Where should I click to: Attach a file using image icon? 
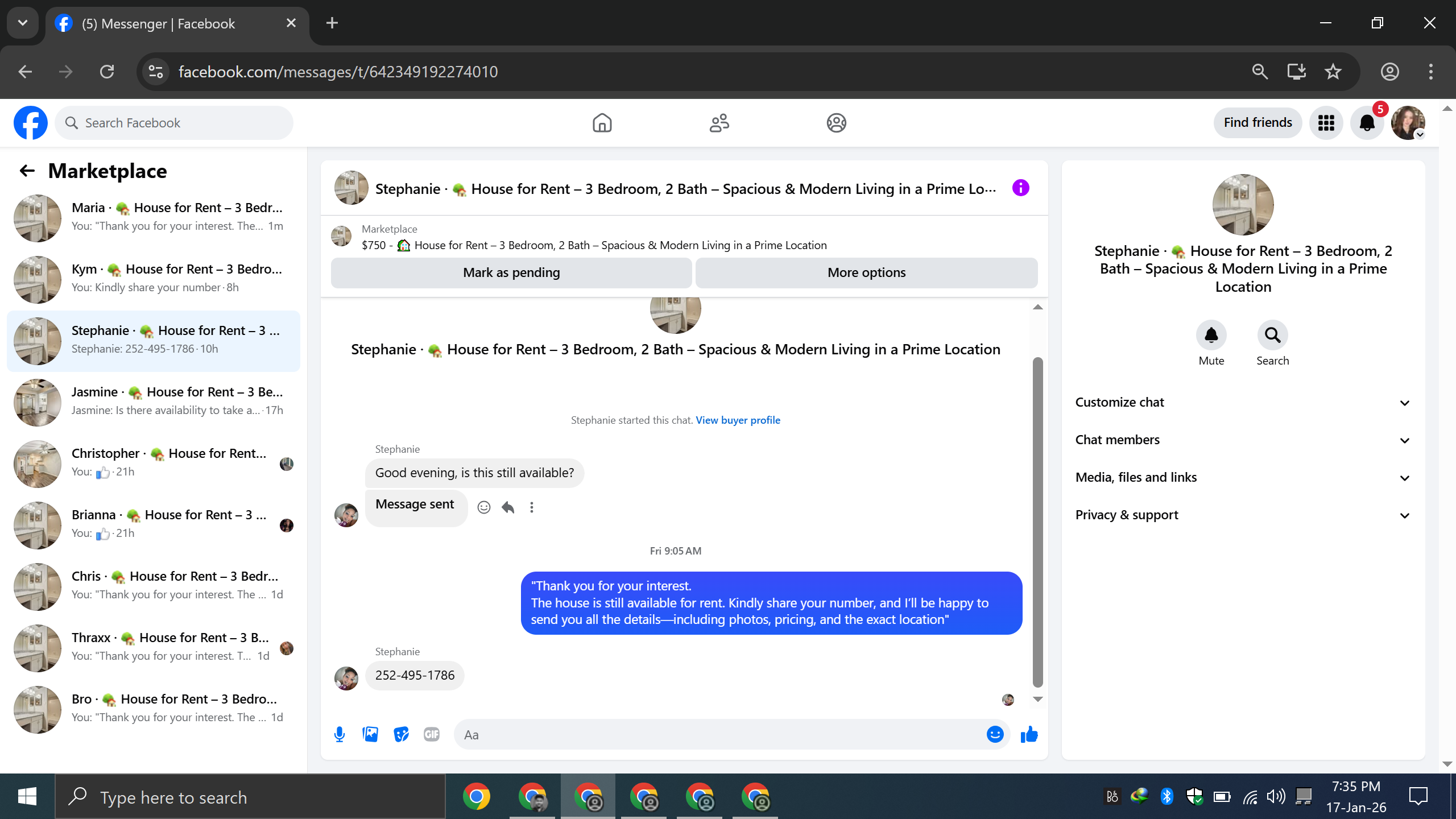(370, 734)
